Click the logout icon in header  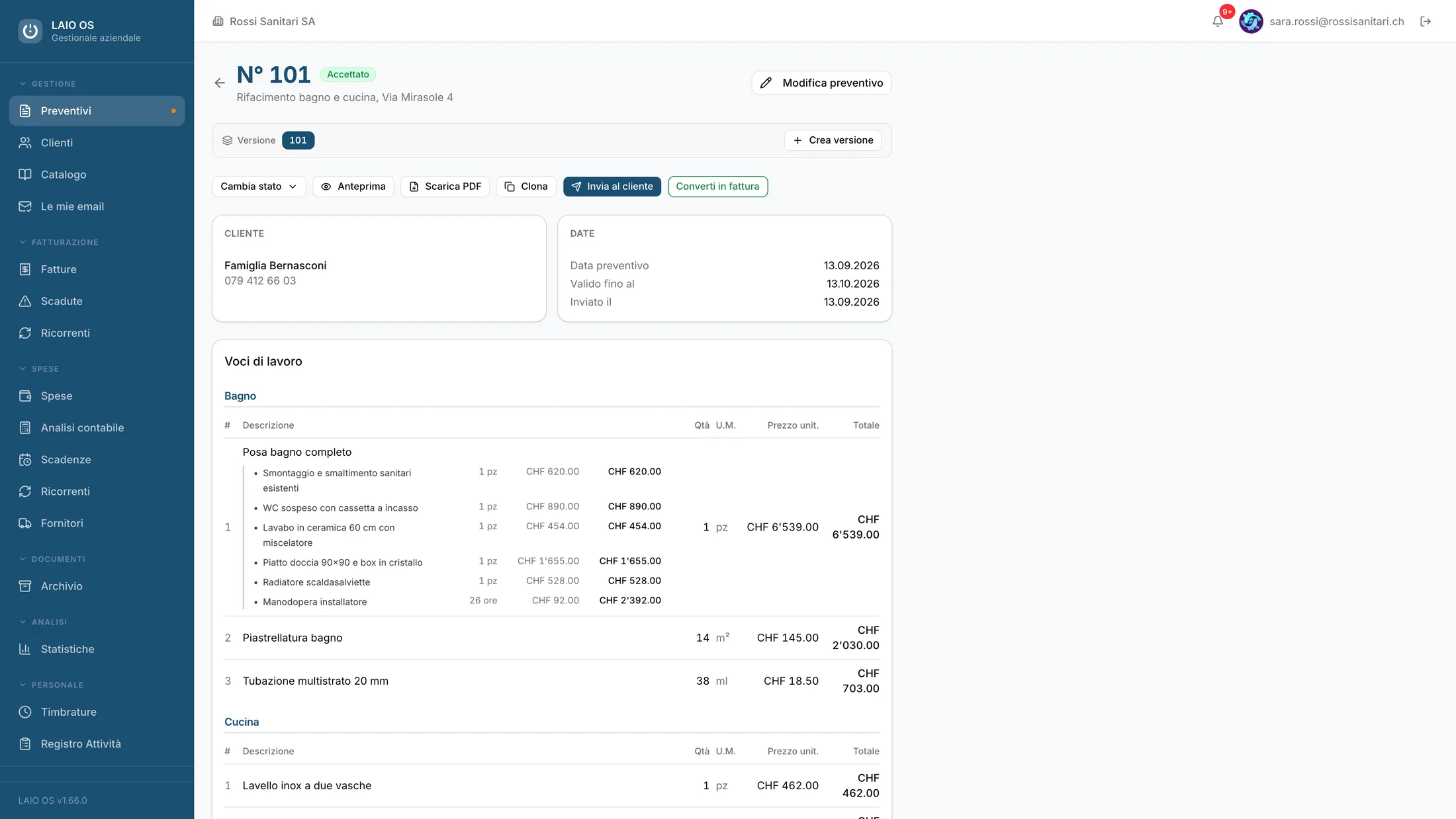pyautogui.click(x=1426, y=21)
